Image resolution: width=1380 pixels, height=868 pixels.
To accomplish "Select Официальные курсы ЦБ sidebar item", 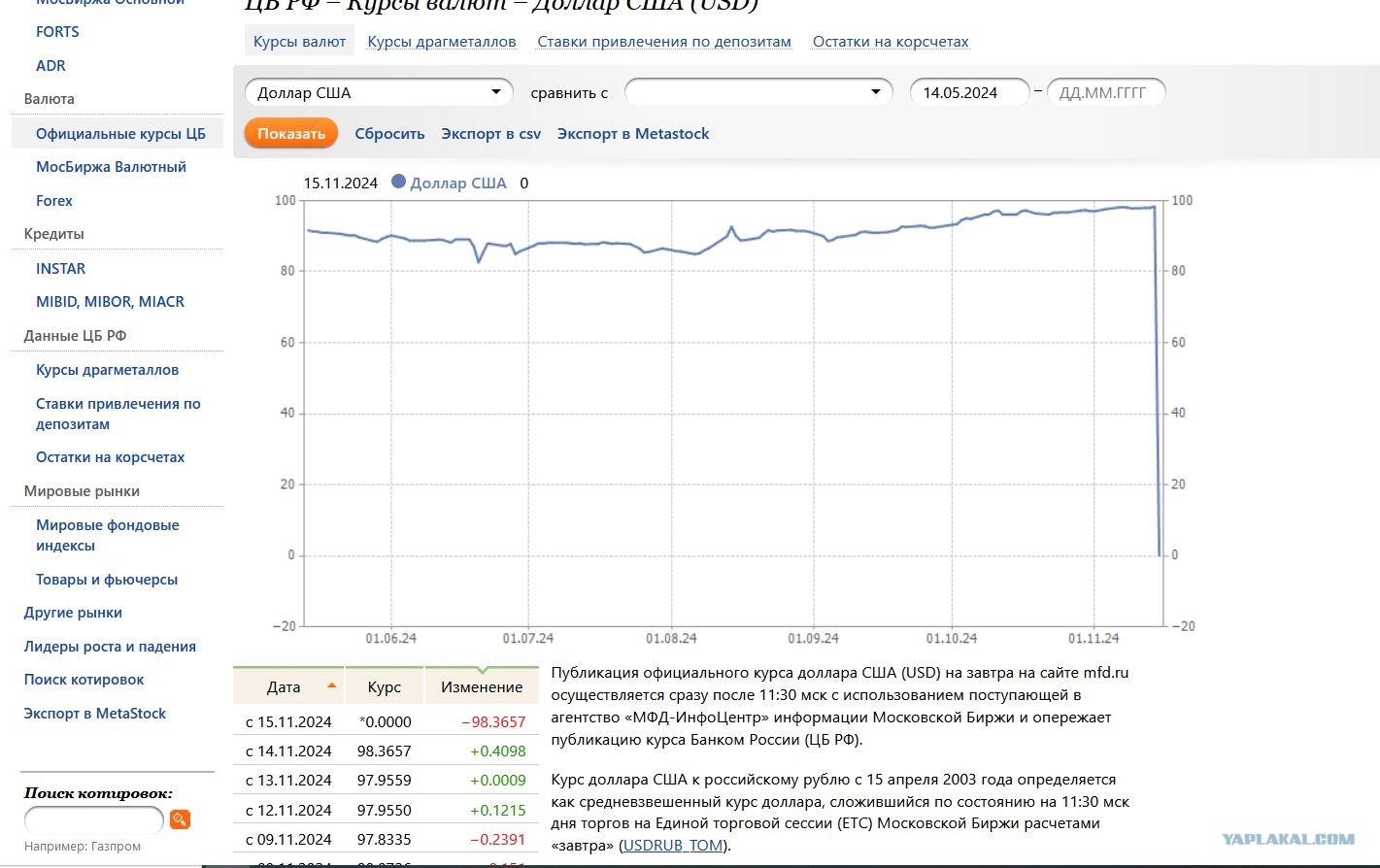I will [x=120, y=134].
